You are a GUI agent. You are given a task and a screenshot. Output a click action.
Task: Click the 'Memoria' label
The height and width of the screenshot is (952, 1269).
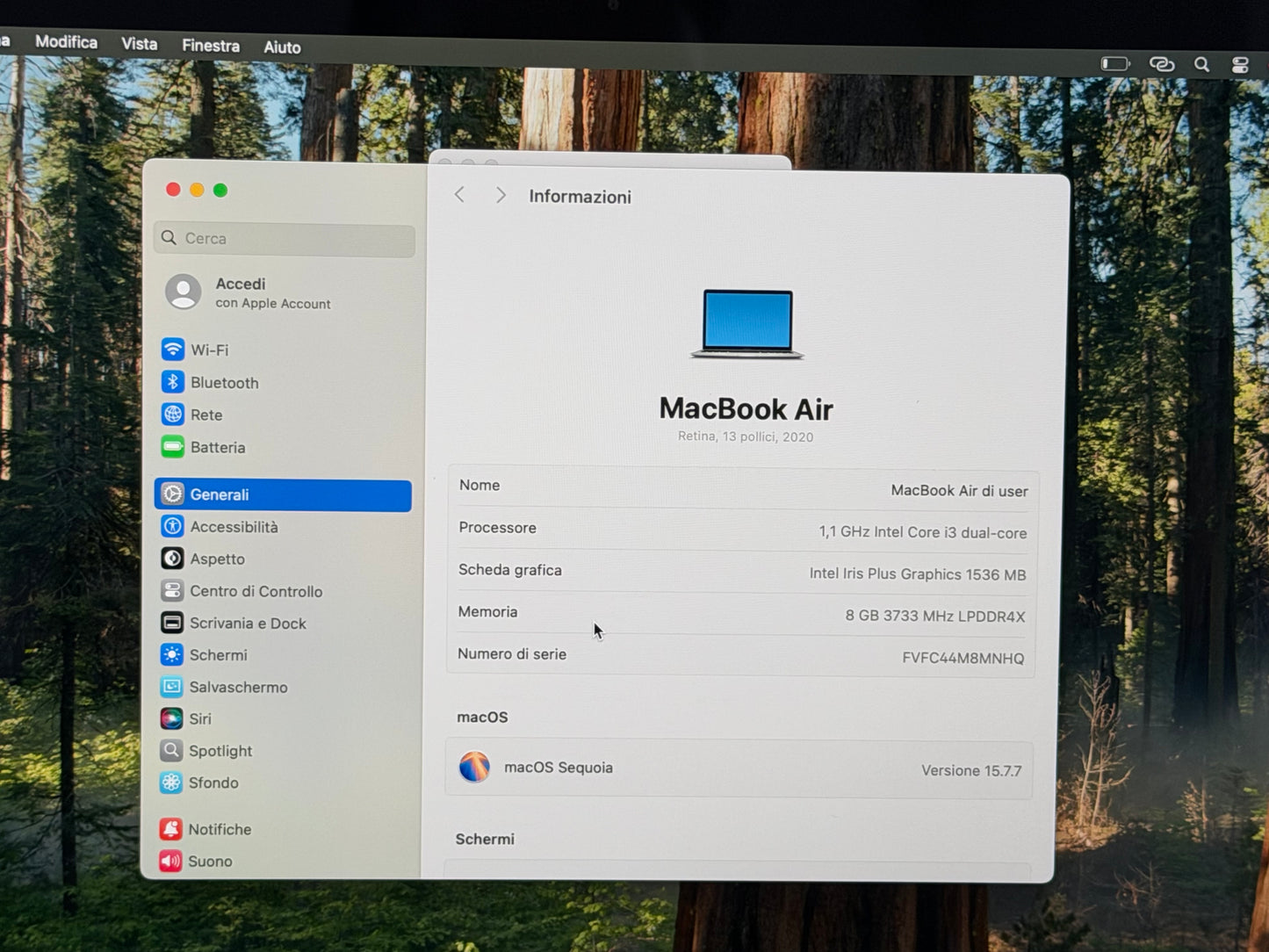click(487, 611)
